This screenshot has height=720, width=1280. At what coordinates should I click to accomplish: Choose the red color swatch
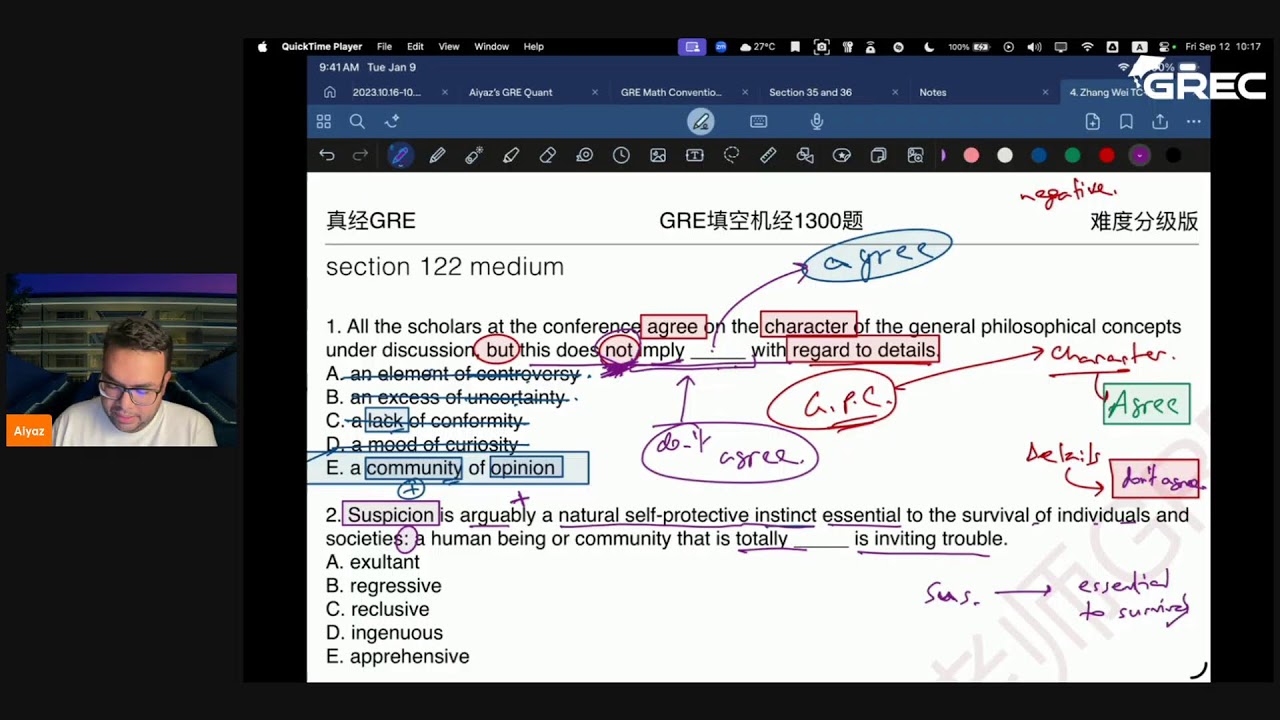(x=1106, y=155)
